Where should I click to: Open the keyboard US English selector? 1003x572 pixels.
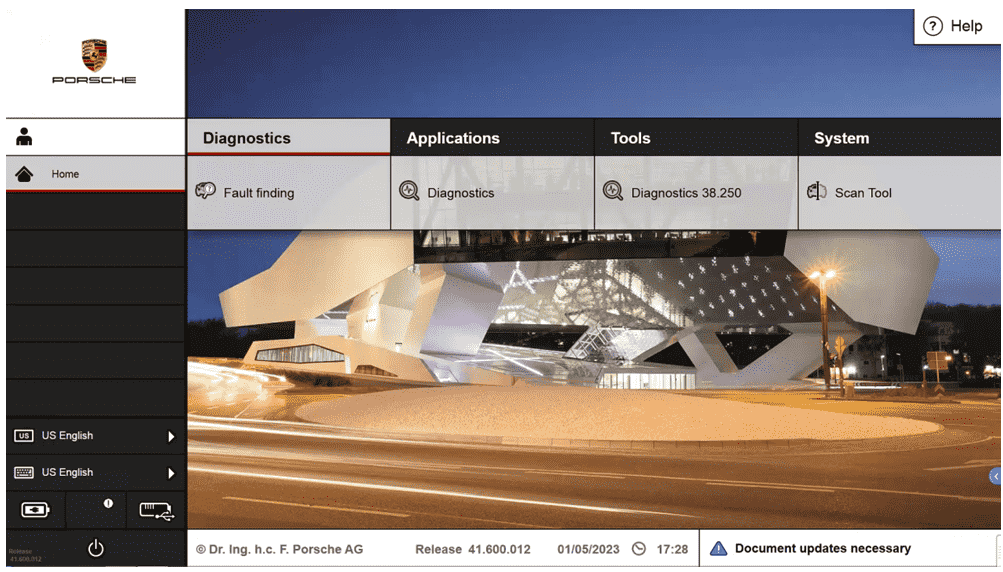pos(95,472)
